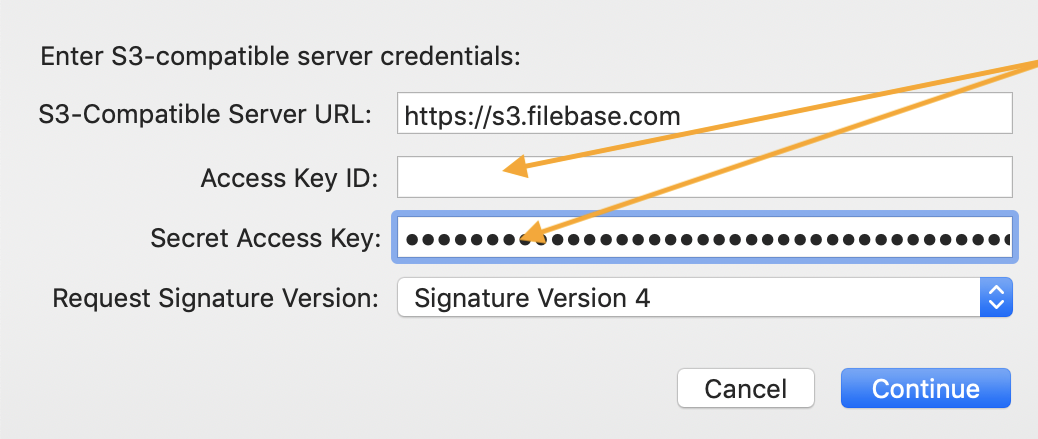Click the "Access Key ID:" label text
The height and width of the screenshot is (439, 1038).
[x=289, y=178]
